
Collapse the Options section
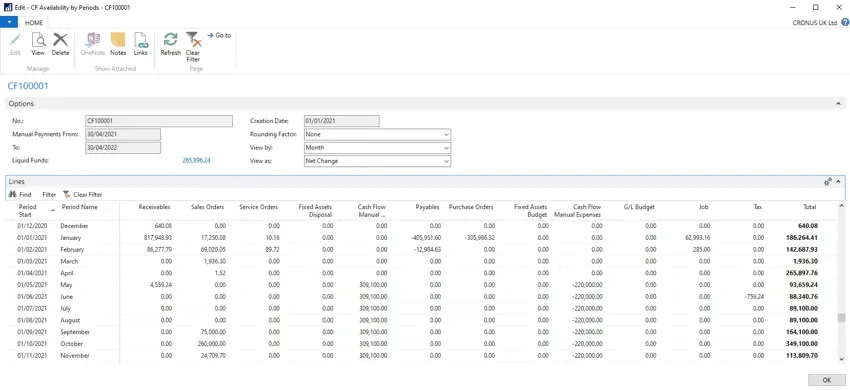838,103
